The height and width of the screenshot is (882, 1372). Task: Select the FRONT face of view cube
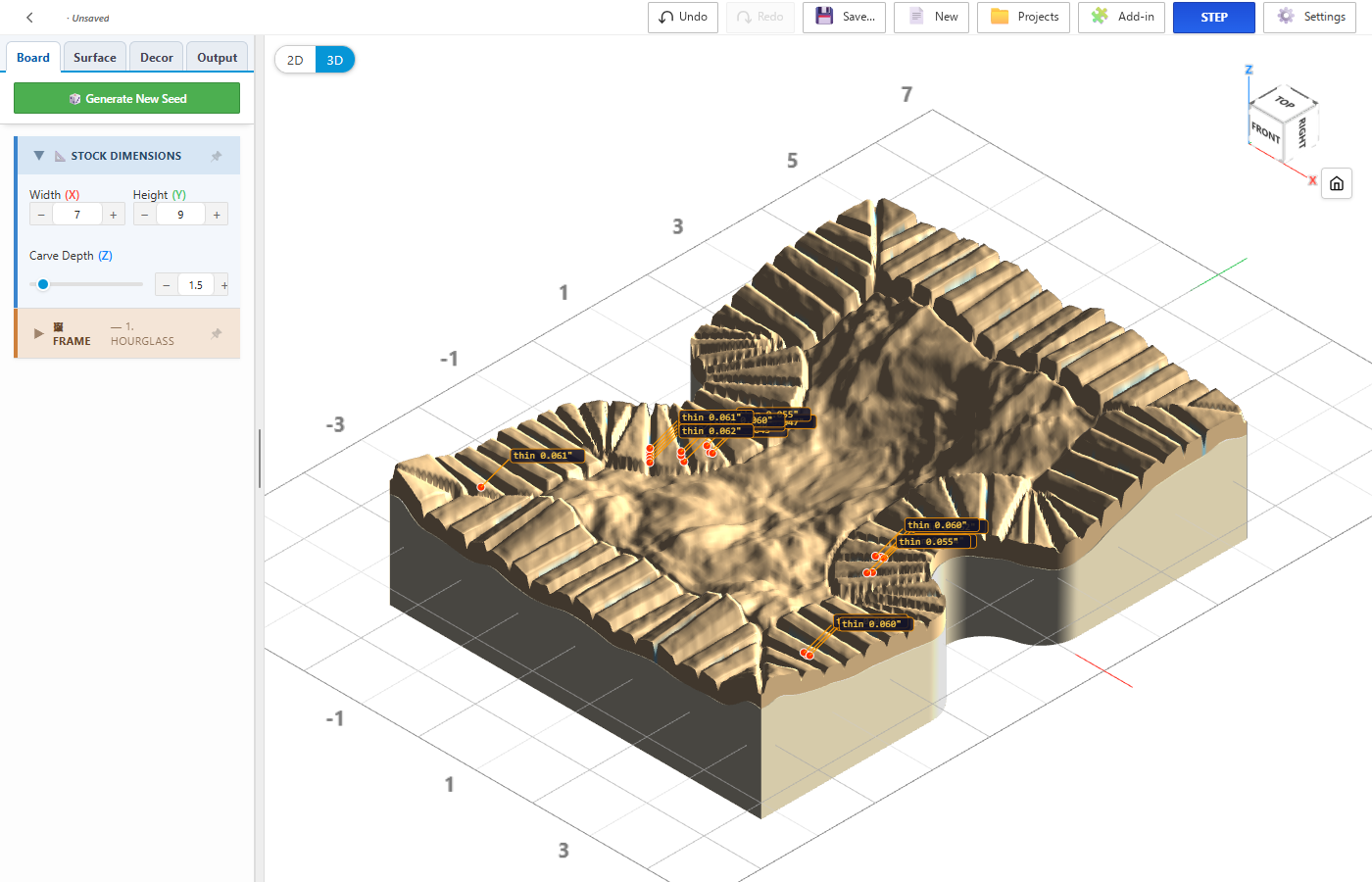coord(1266,131)
